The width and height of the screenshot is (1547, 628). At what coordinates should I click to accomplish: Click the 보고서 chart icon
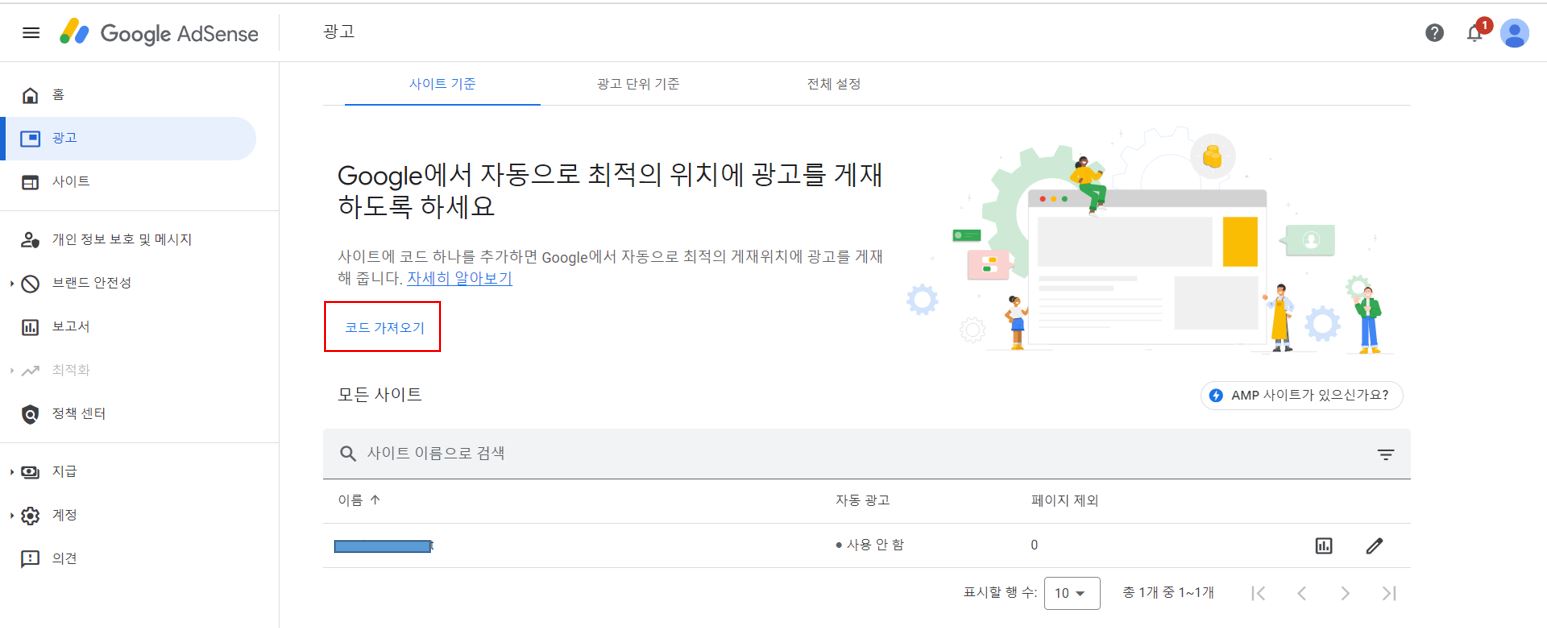[x=30, y=327]
